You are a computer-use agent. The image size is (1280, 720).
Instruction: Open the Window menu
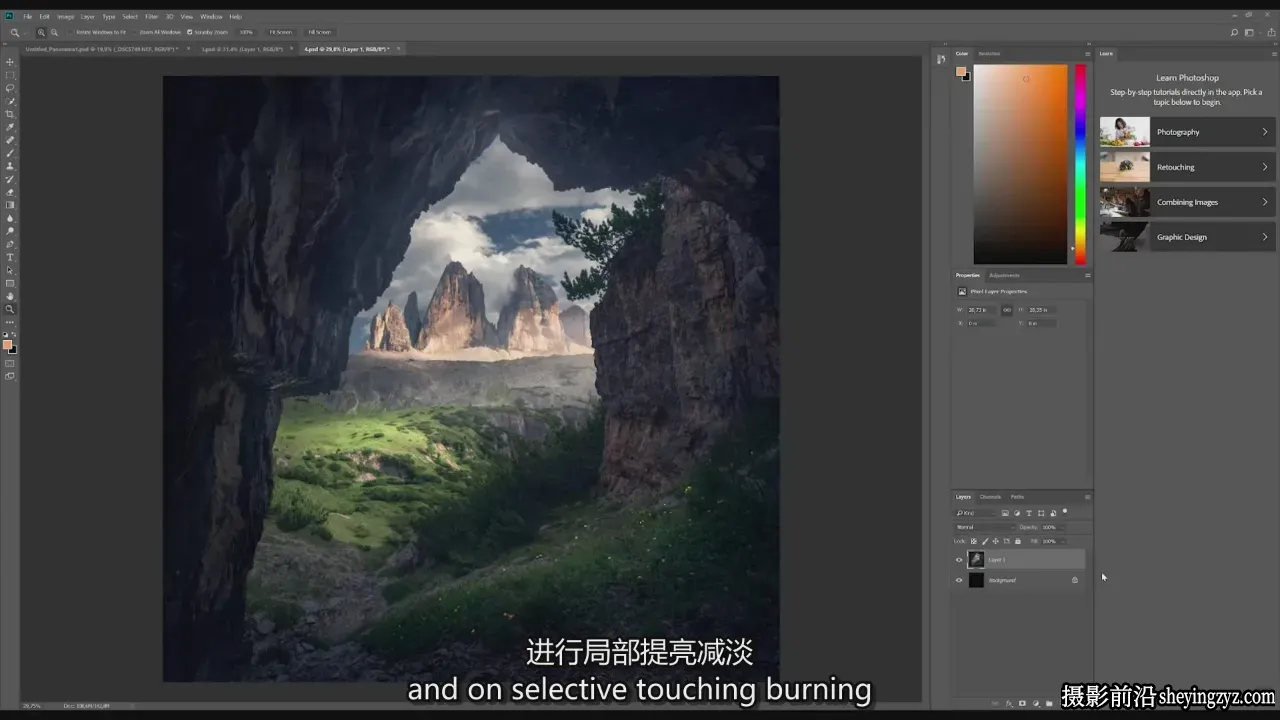click(x=211, y=16)
